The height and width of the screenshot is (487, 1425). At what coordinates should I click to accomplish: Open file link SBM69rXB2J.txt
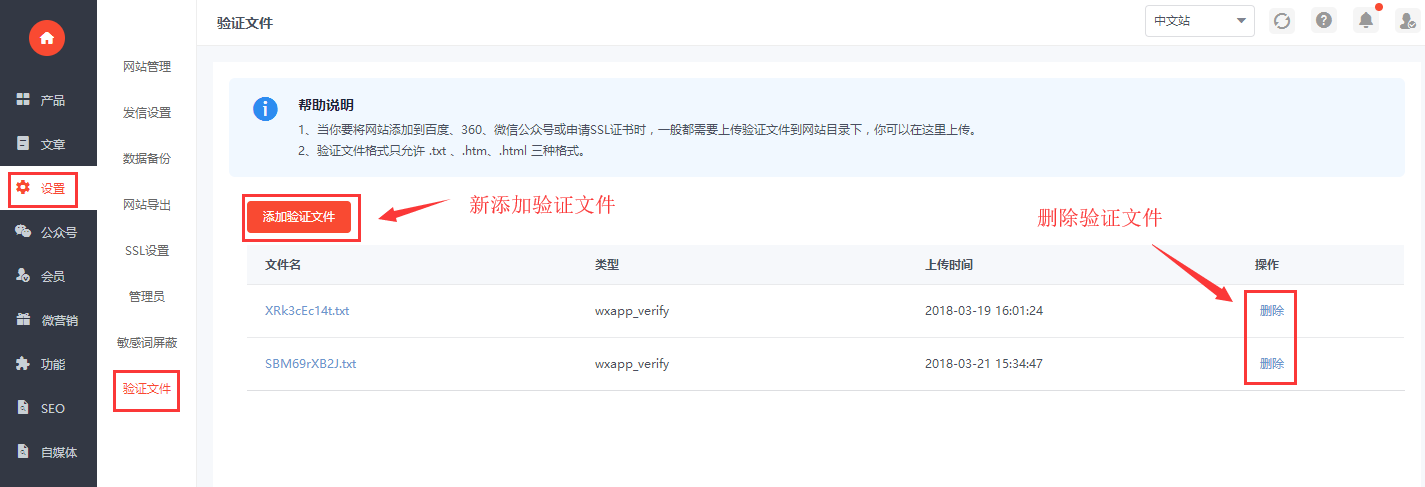point(310,364)
